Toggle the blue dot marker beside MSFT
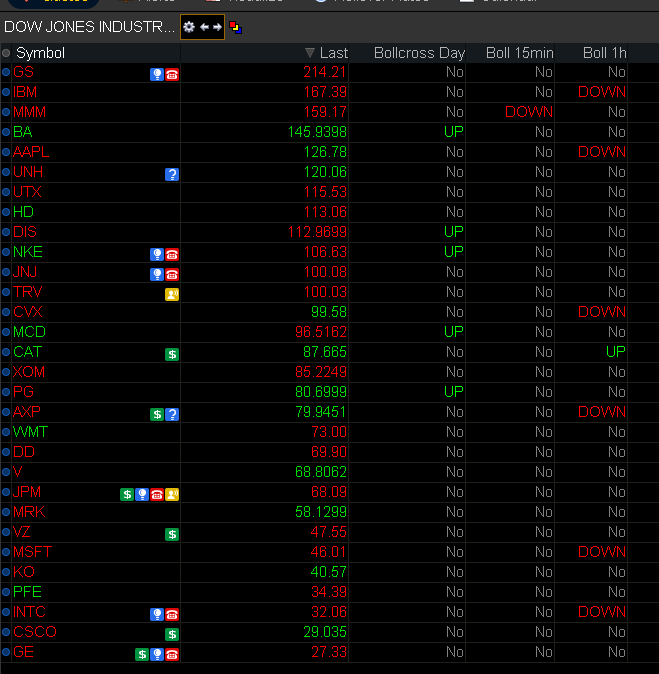Viewport: 659px width, 674px height. pyautogui.click(x=6, y=552)
